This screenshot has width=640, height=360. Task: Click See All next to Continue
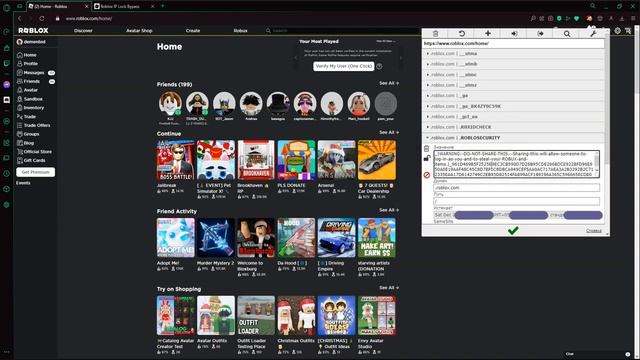389,133
